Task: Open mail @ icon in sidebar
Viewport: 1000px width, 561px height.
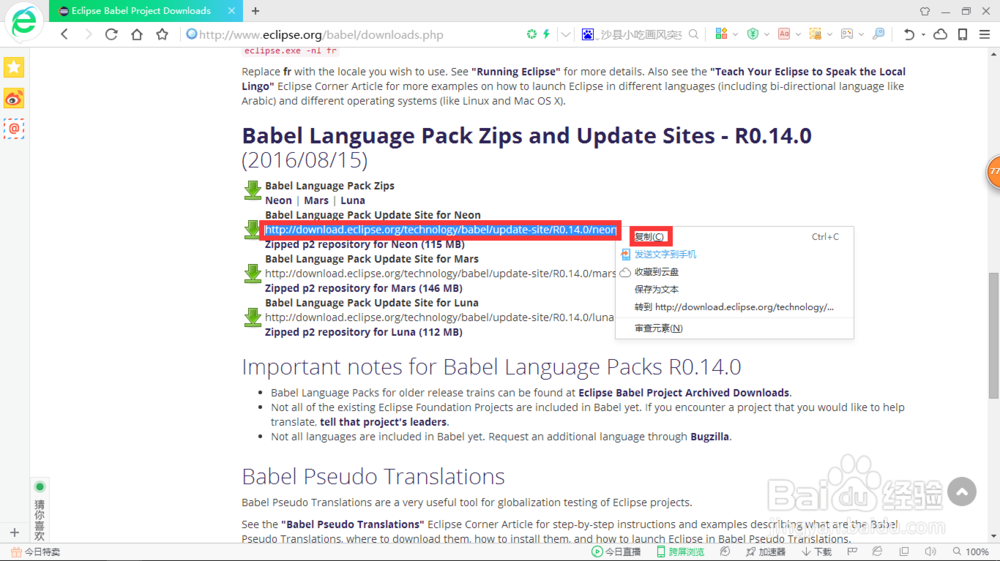Action: click(14, 129)
